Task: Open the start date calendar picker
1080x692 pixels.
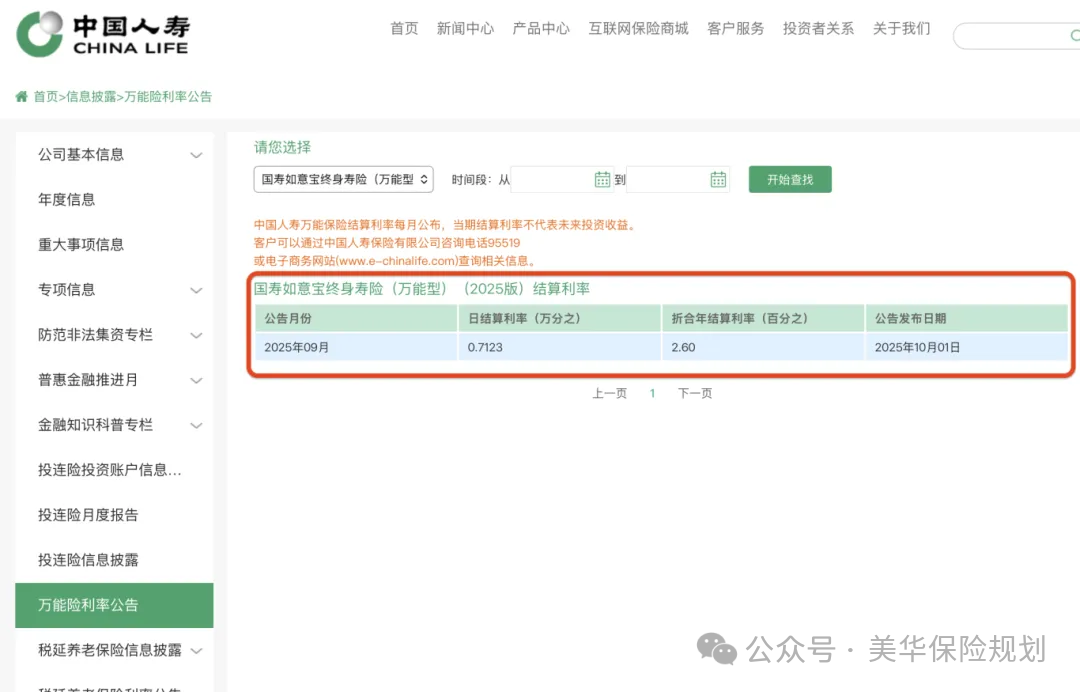Action: 601,179
